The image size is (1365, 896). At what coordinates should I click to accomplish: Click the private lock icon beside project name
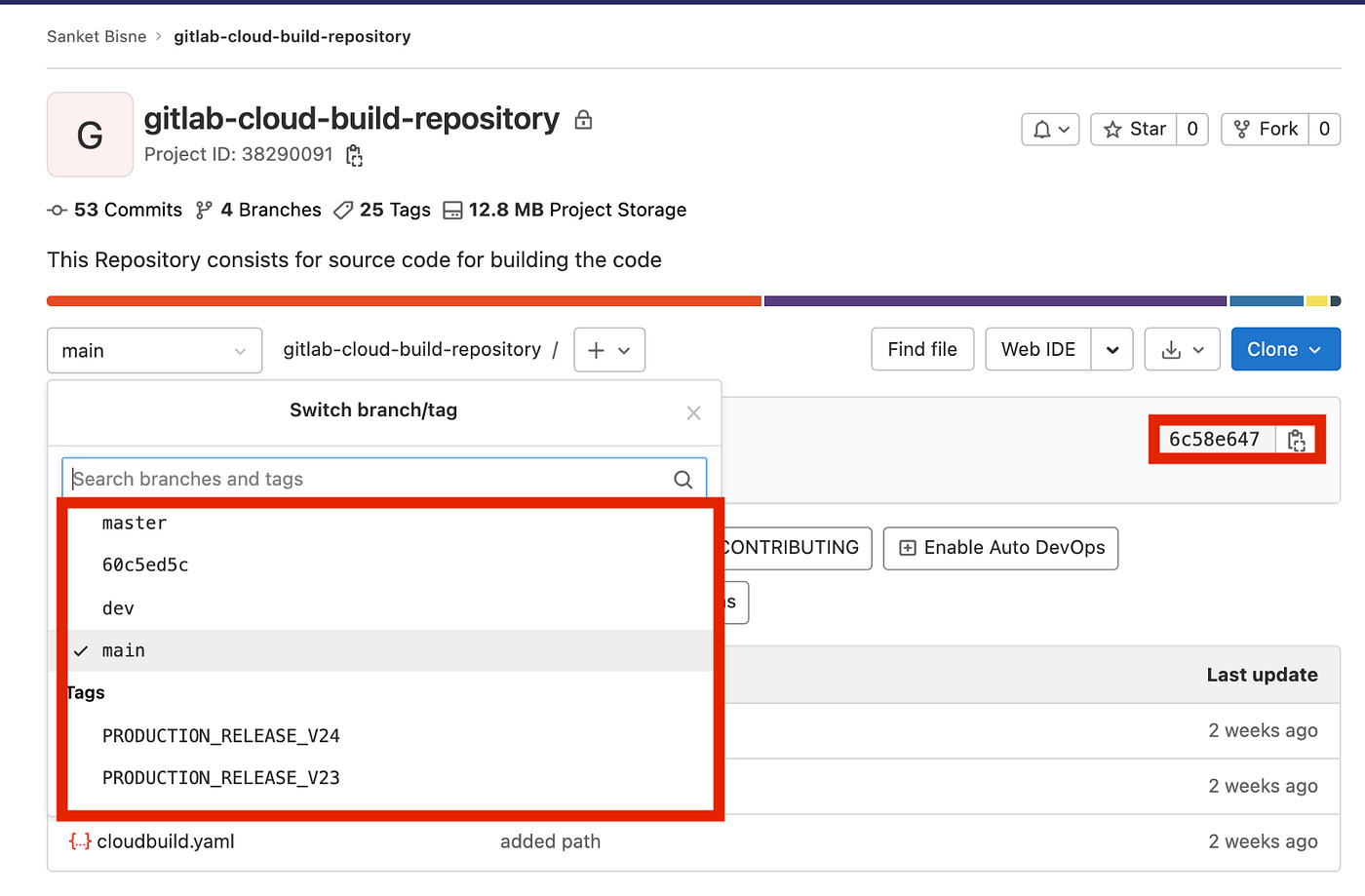pyautogui.click(x=583, y=120)
